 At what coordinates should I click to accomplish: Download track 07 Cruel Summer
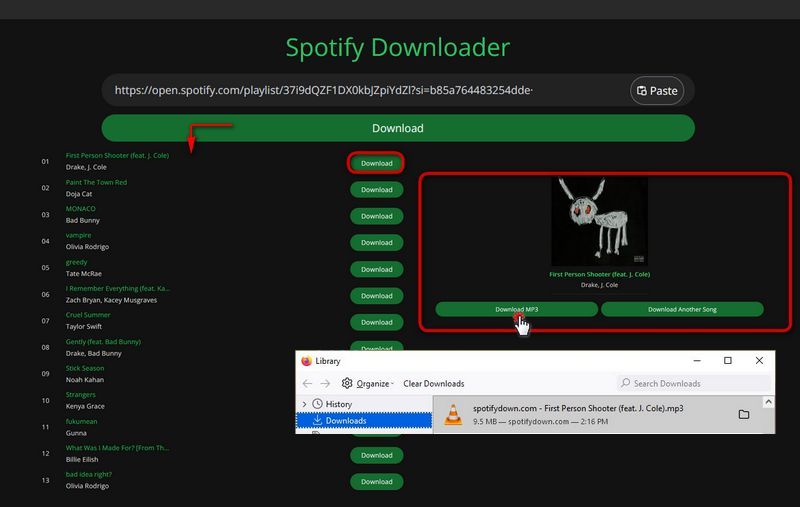[377, 322]
